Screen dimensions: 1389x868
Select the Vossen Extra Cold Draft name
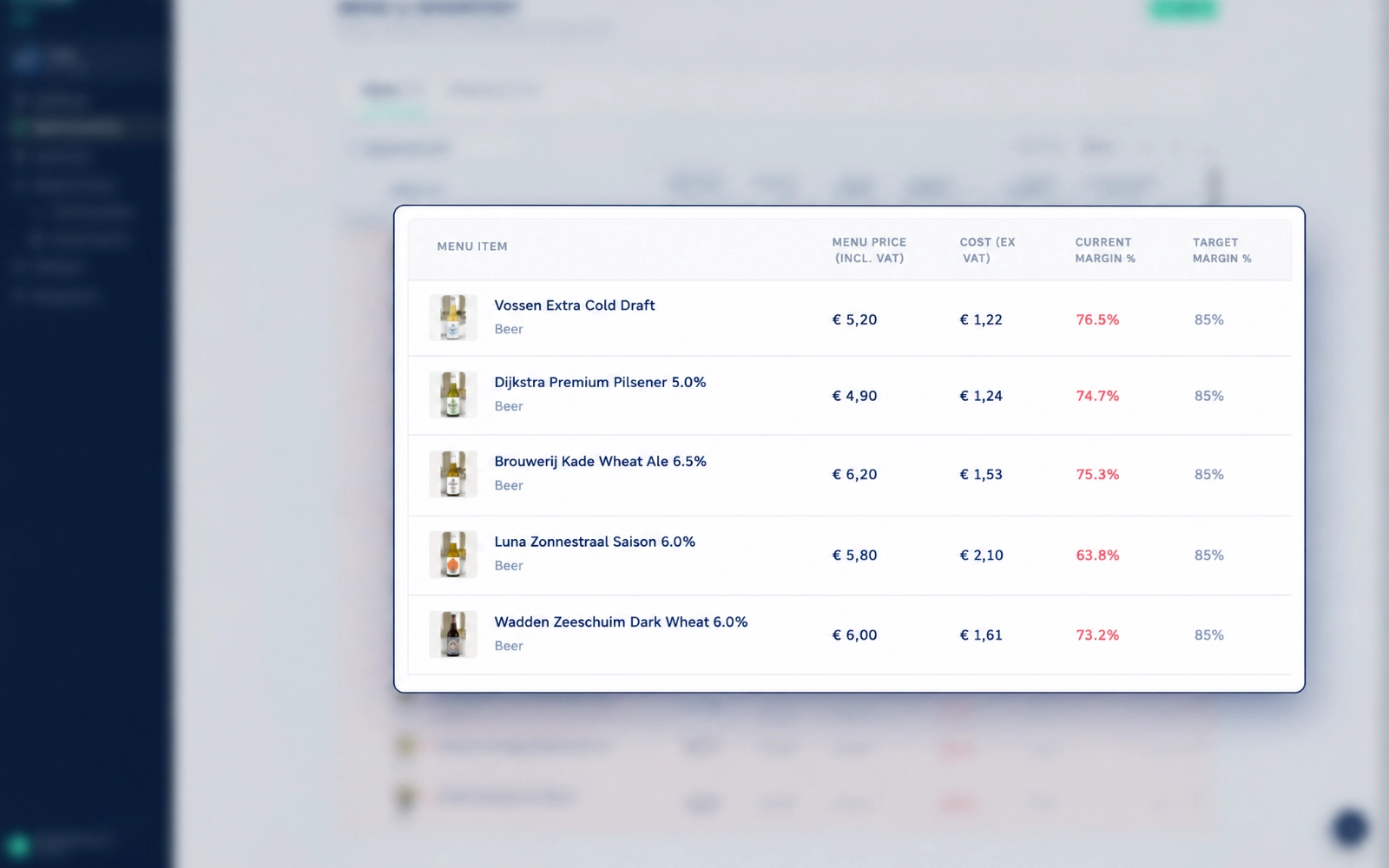(x=575, y=306)
